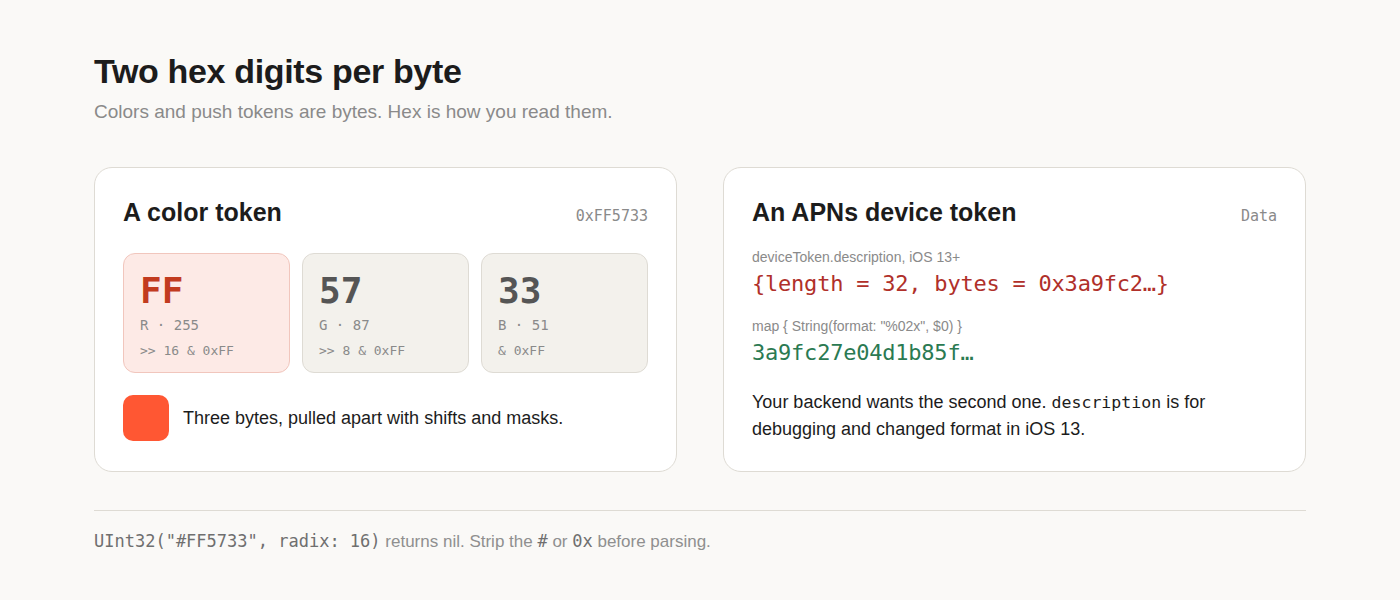Click the 0xFF5733 hex label
Screen dimensions: 1400x600
(612, 215)
